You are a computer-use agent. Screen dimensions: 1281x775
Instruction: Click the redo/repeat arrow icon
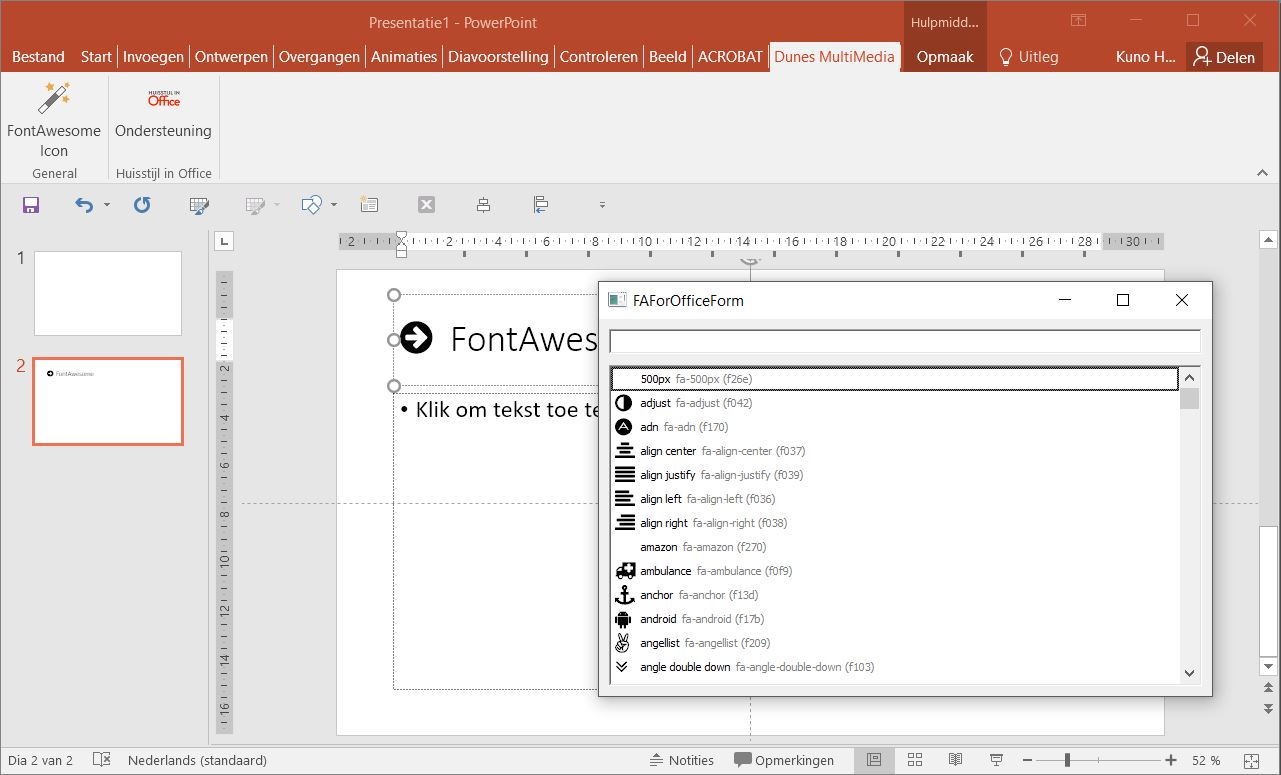pyautogui.click(x=142, y=205)
